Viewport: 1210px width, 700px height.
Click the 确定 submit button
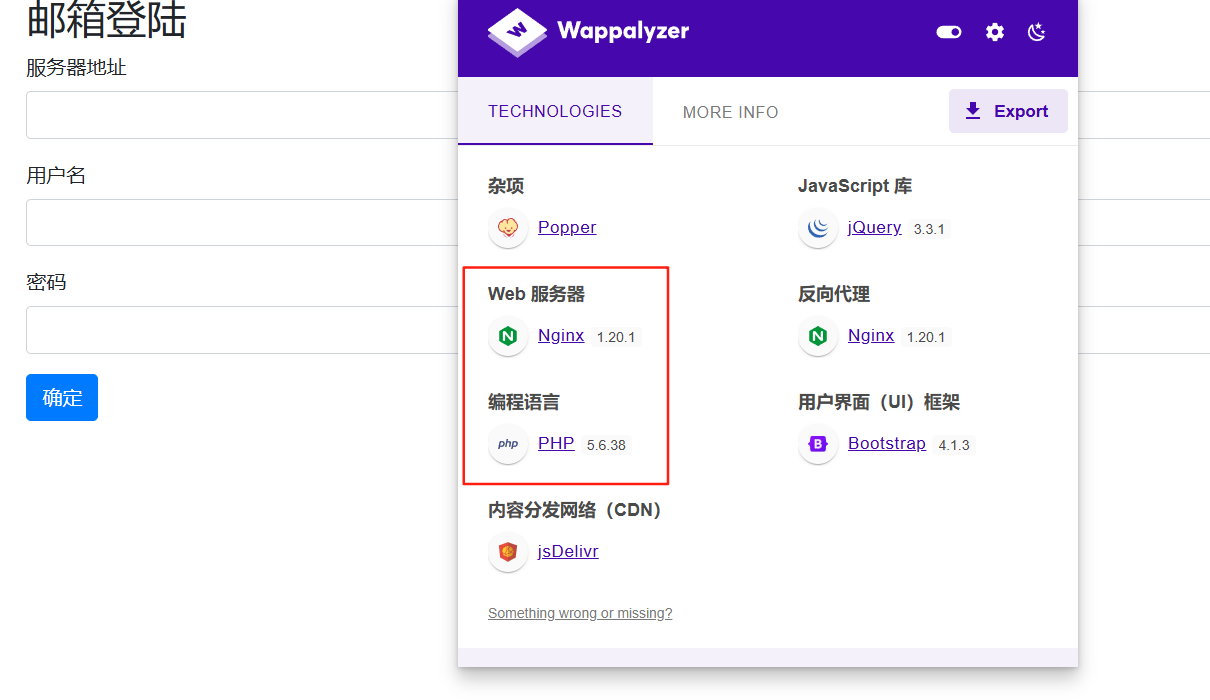pos(62,397)
